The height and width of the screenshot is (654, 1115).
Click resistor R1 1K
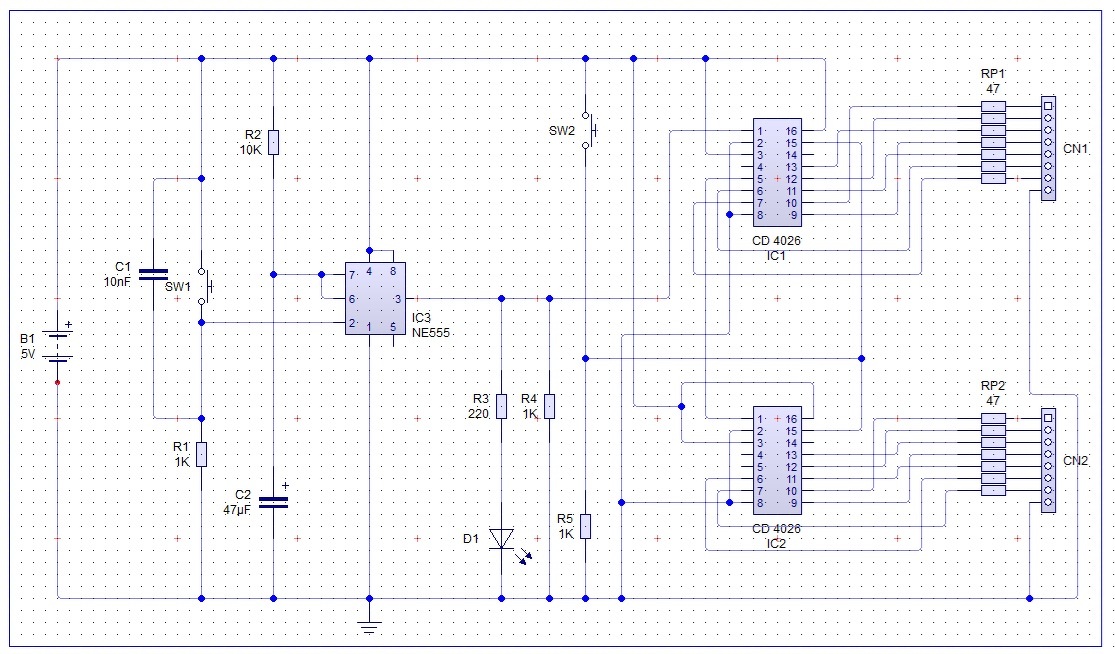click(x=202, y=454)
